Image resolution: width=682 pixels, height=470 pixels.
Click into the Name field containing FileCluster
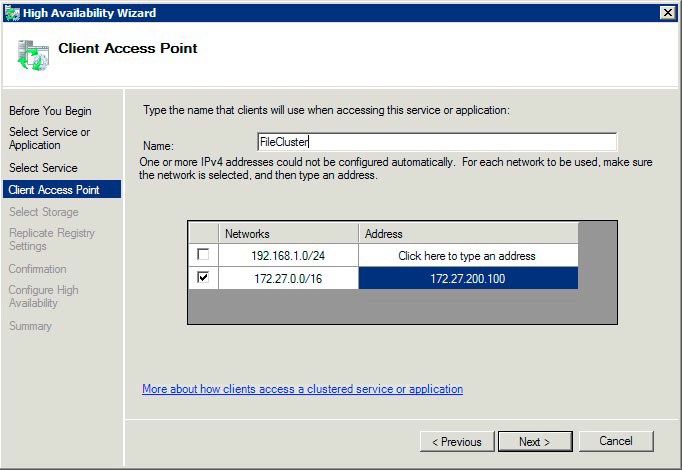click(437, 142)
